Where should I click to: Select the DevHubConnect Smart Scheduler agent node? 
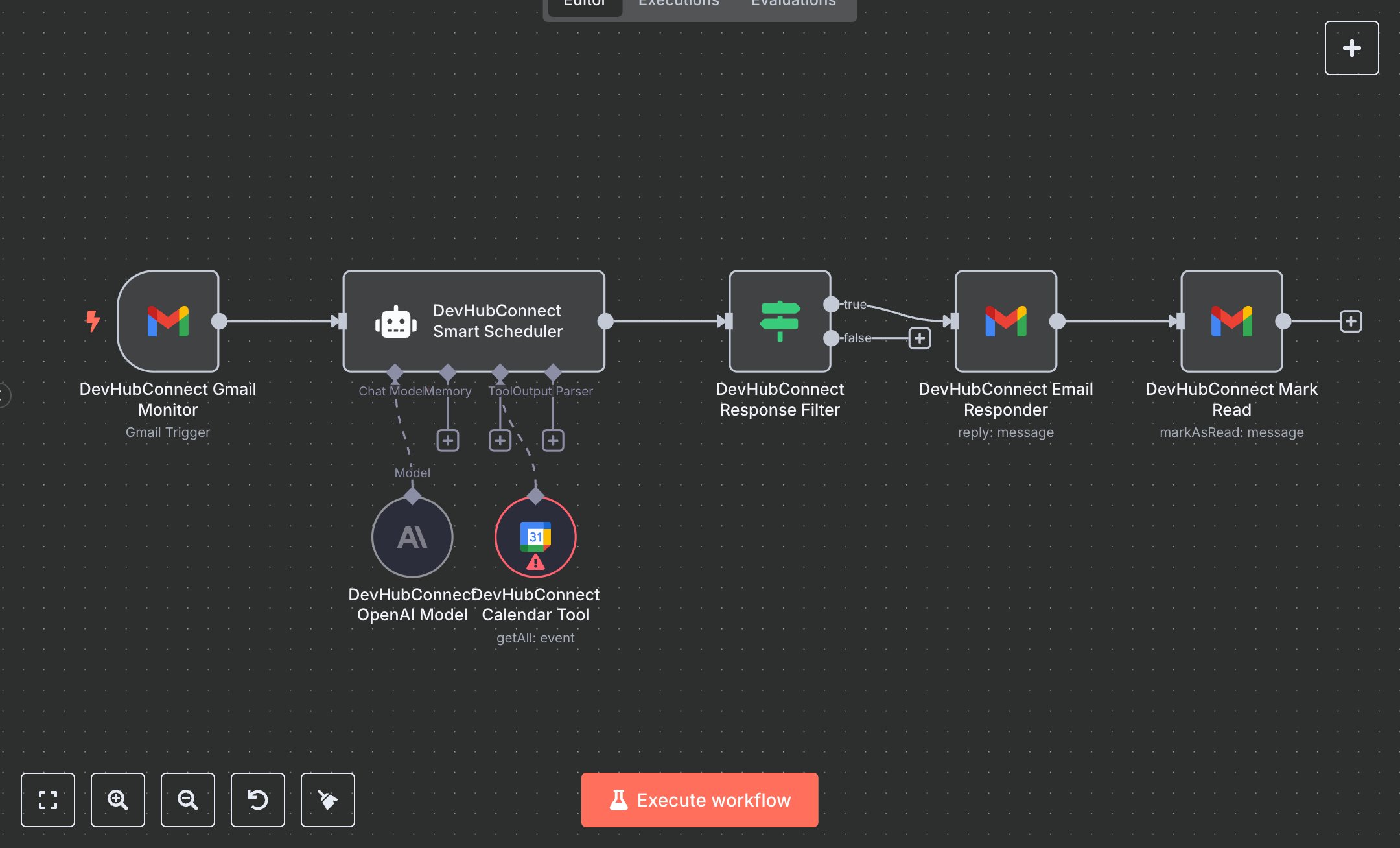(x=474, y=322)
